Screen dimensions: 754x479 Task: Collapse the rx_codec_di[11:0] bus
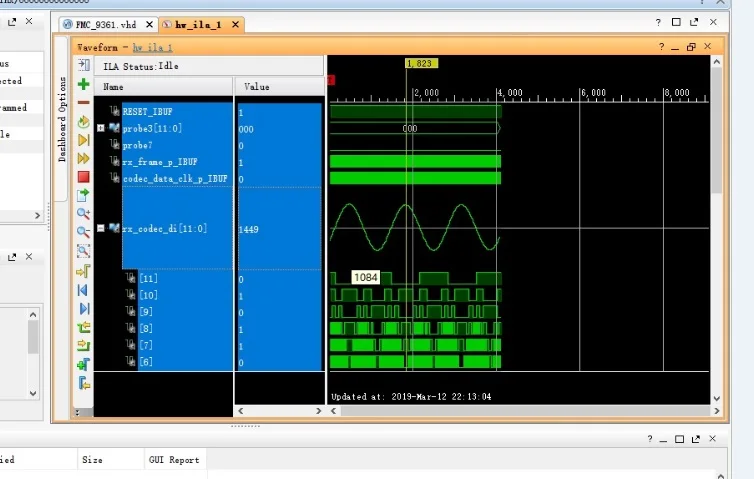pyautogui.click(x=100, y=228)
